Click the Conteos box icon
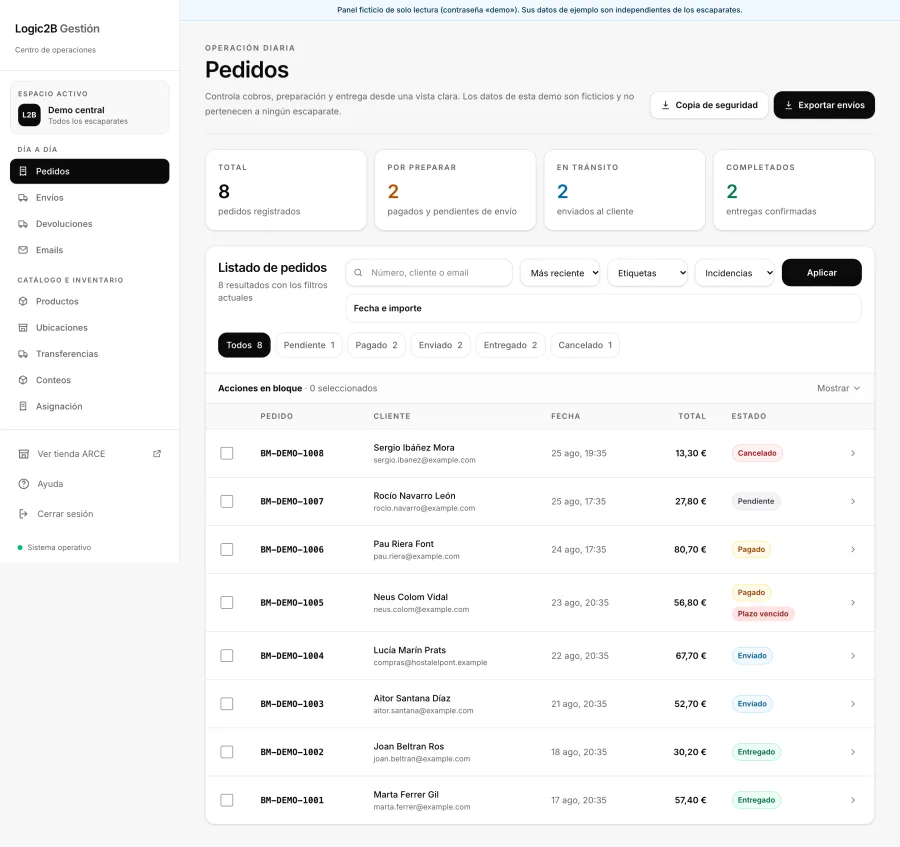Image resolution: width=900 pixels, height=847 pixels. click(23, 380)
